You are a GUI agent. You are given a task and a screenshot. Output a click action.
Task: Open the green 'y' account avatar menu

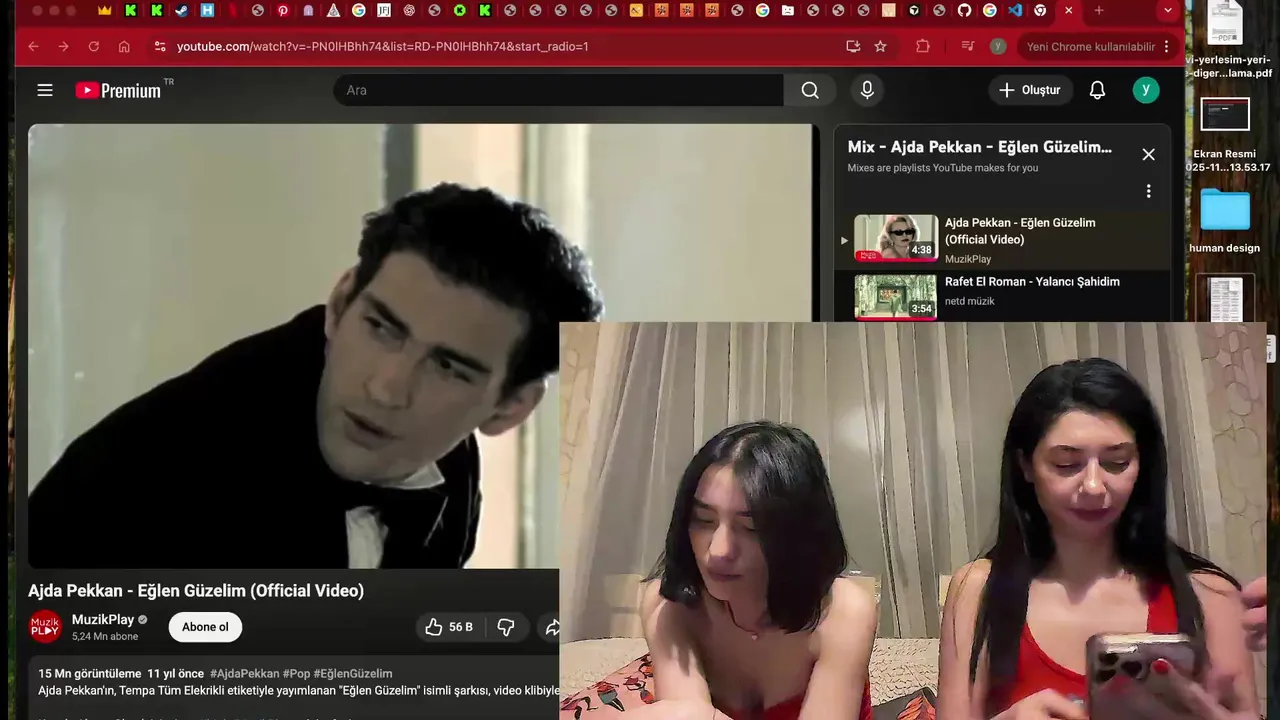[x=1146, y=90]
